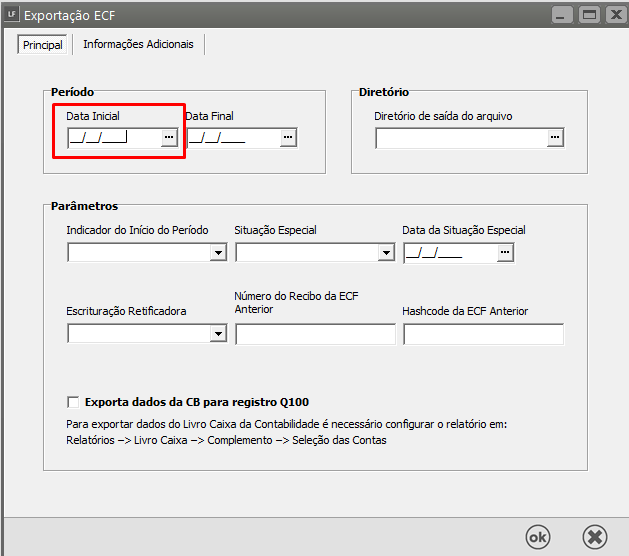Confirm the export with the ok icon
629x556 pixels.
click(x=538, y=537)
